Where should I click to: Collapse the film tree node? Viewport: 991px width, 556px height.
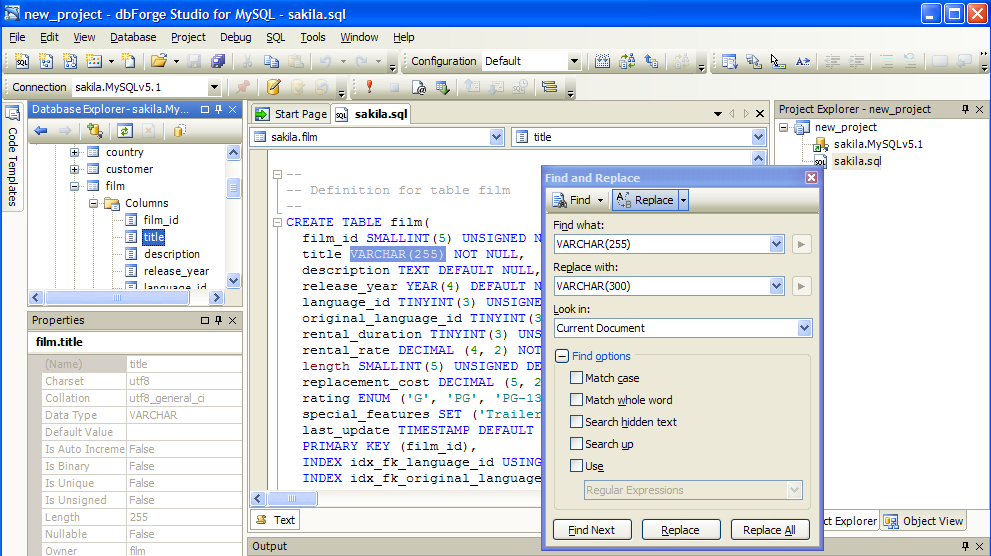(75, 186)
